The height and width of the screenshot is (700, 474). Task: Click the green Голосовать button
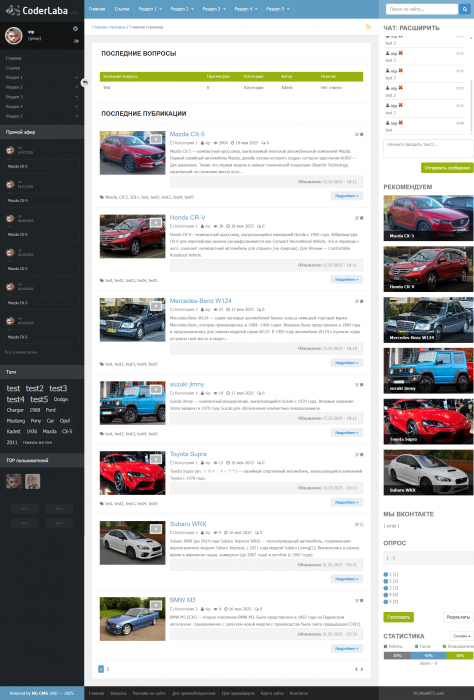(x=398, y=617)
